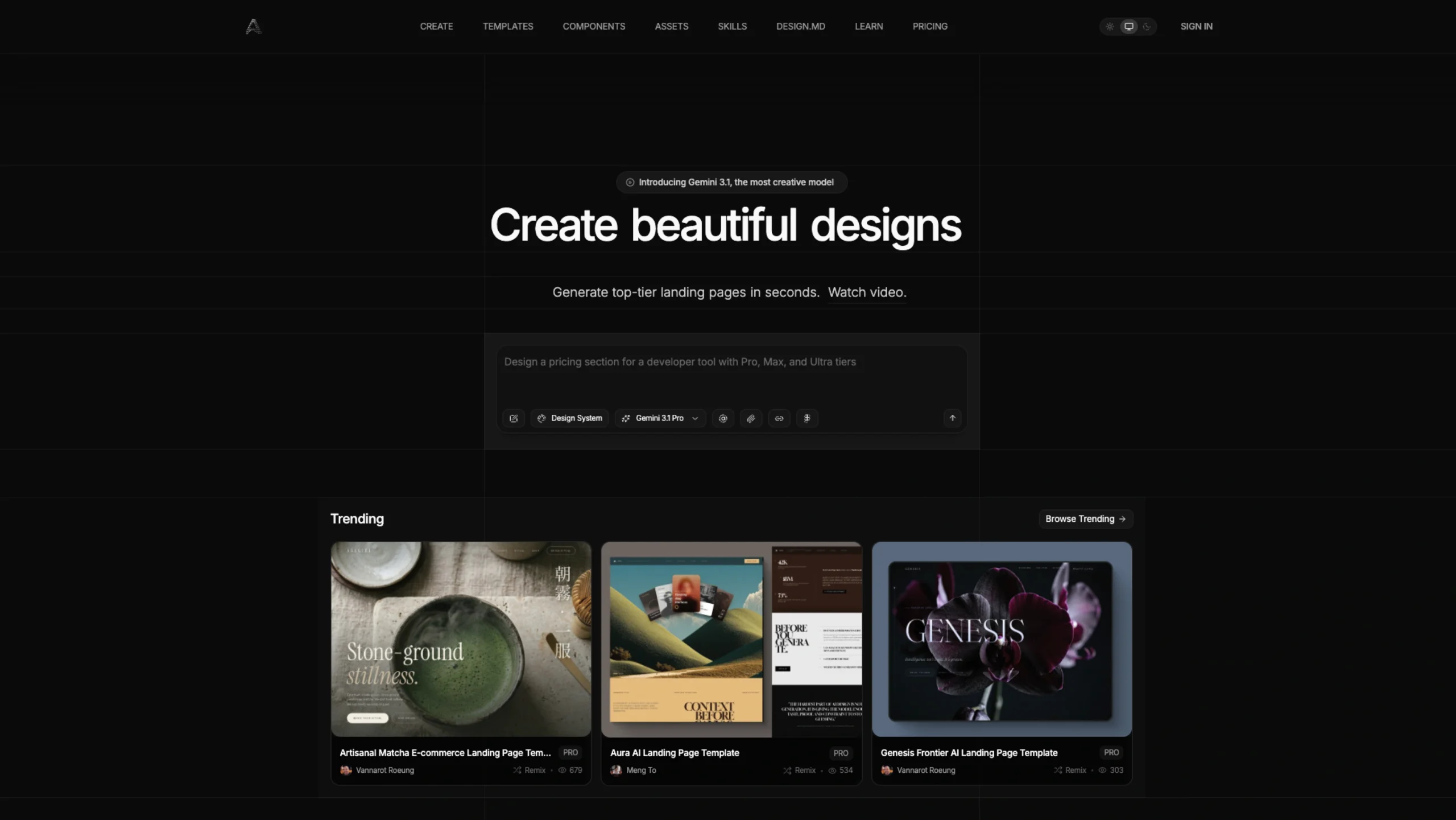Click Remix on the Aura AI card
This screenshot has width=1456, height=820.
[x=799, y=770]
